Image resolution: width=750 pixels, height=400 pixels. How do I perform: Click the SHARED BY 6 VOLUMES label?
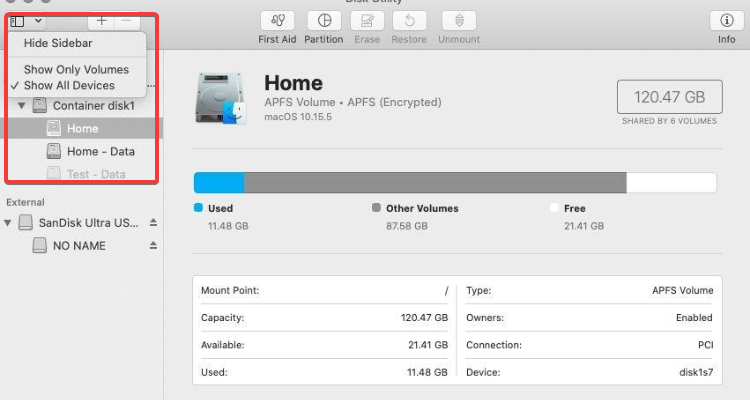(x=670, y=121)
